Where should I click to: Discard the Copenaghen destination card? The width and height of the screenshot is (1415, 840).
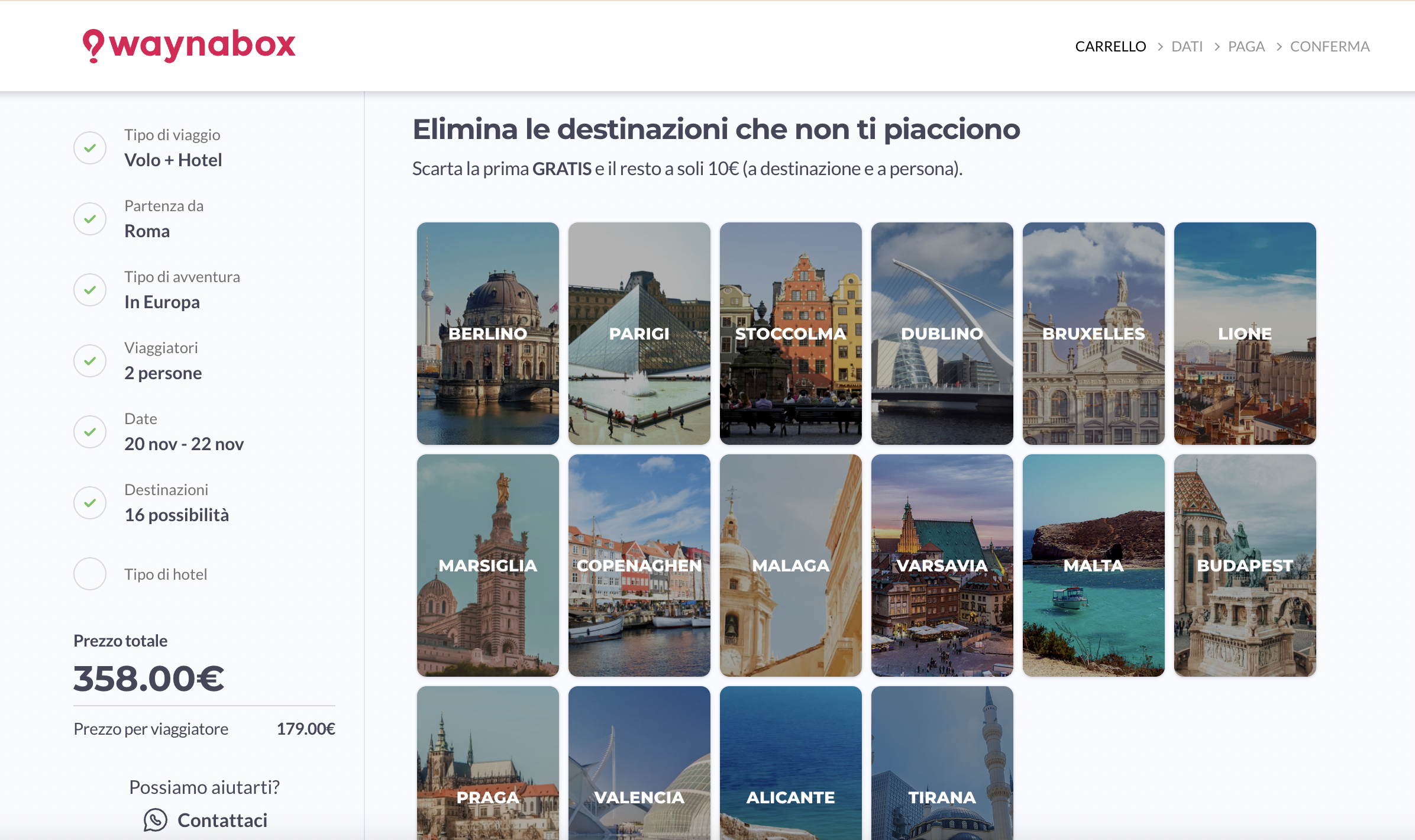(639, 566)
